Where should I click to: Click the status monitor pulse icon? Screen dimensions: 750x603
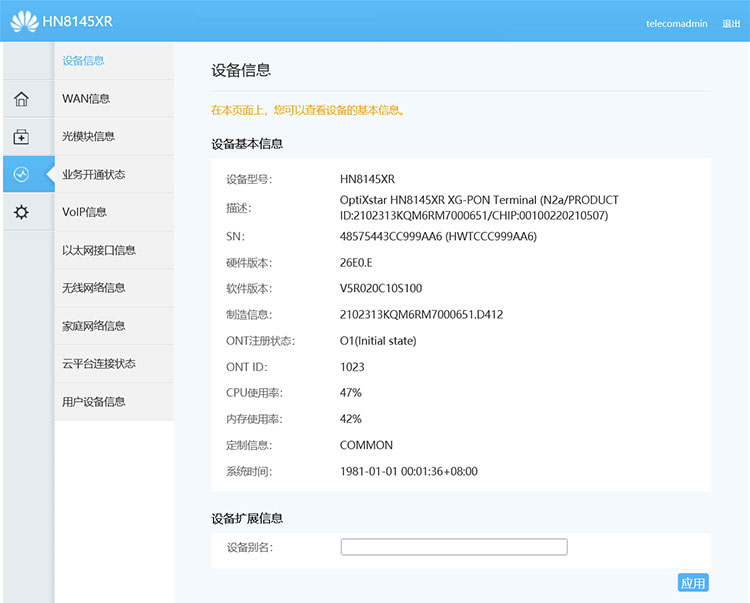coord(21,174)
